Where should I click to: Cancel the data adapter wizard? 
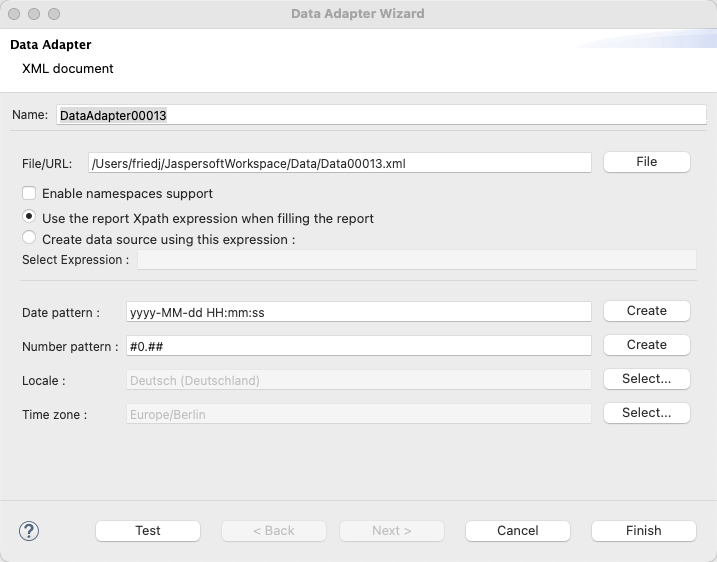517,531
